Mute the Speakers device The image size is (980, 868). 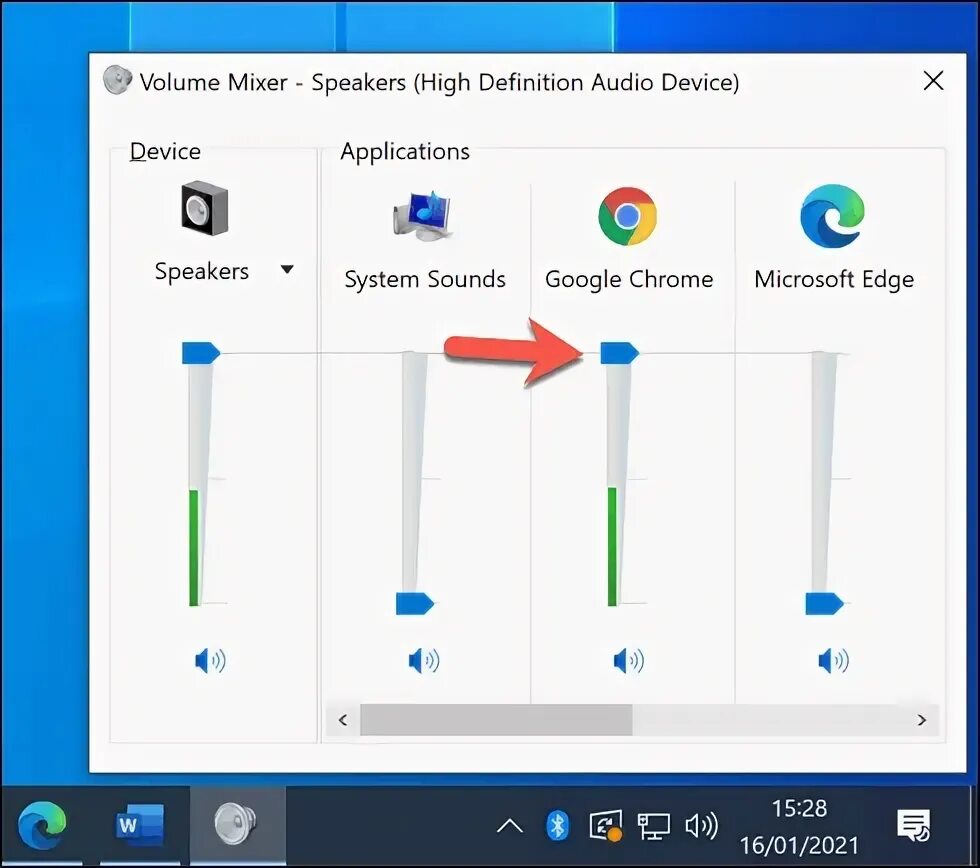[210, 661]
